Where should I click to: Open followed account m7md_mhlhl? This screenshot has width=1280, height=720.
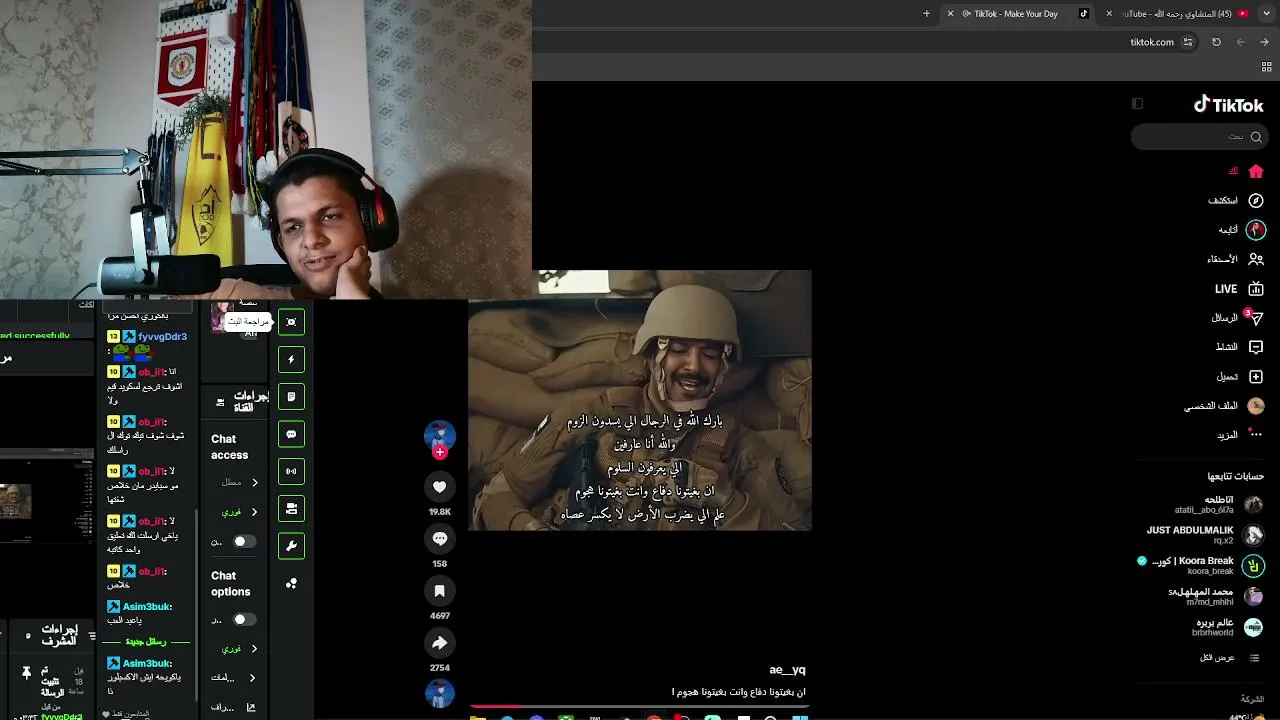(1215, 596)
